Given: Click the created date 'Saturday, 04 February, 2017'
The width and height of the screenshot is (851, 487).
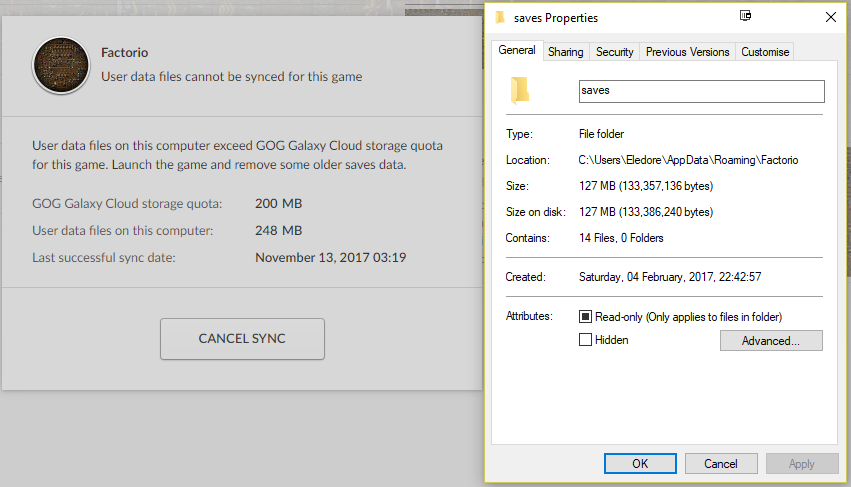Looking at the screenshot, I should [x=646, y=277].
